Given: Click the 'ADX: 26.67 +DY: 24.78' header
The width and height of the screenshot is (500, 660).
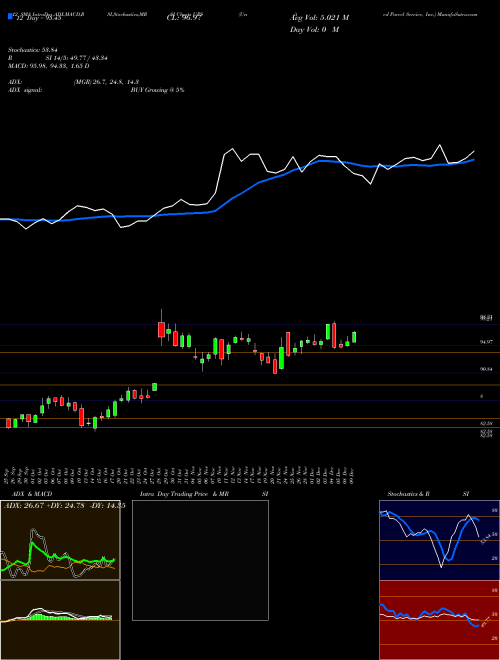Looking at the screenshot, I should [x=44, y=506].
